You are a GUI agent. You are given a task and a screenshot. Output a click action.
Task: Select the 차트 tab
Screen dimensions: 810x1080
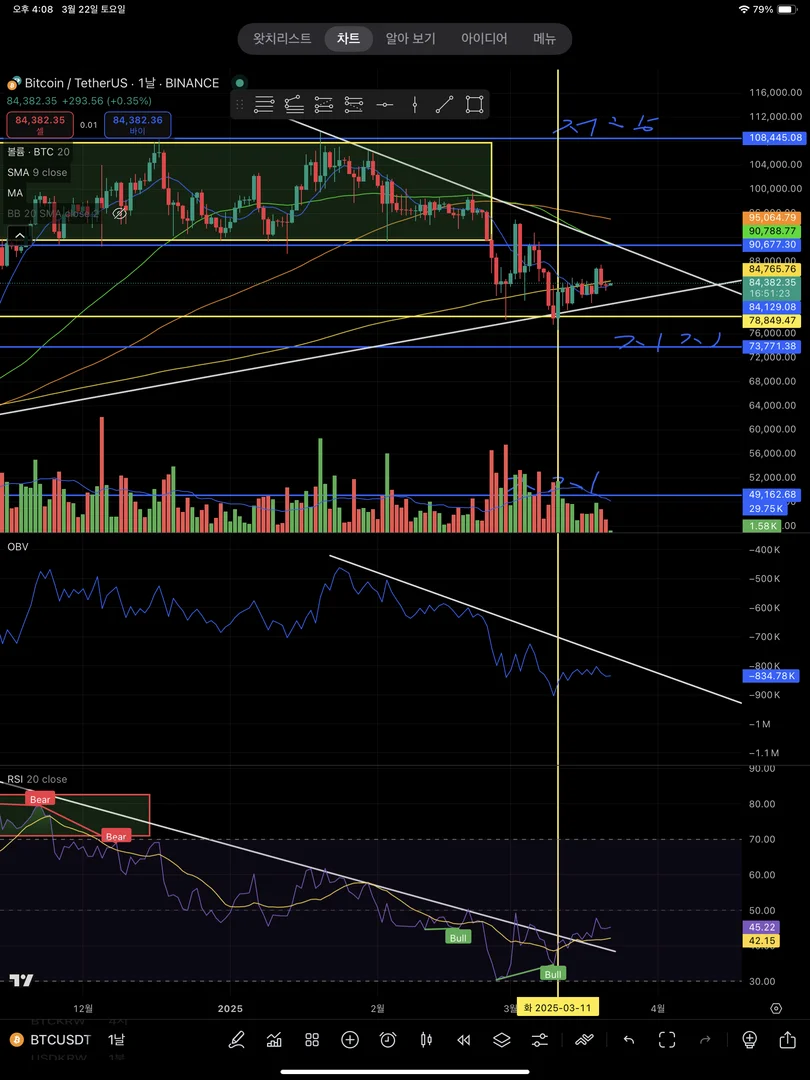(x=349, y=39)
